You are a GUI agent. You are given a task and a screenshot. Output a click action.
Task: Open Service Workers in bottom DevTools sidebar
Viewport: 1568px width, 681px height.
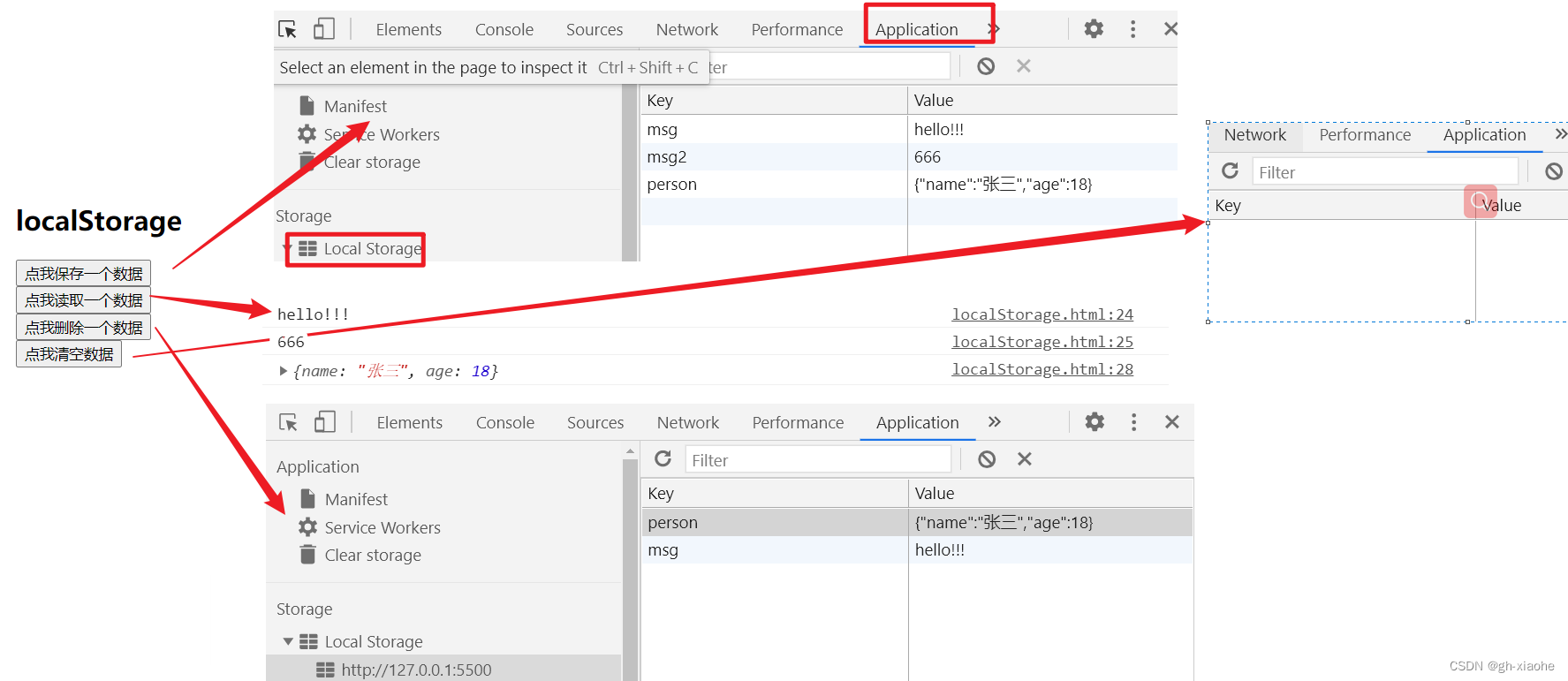[382, 527]
